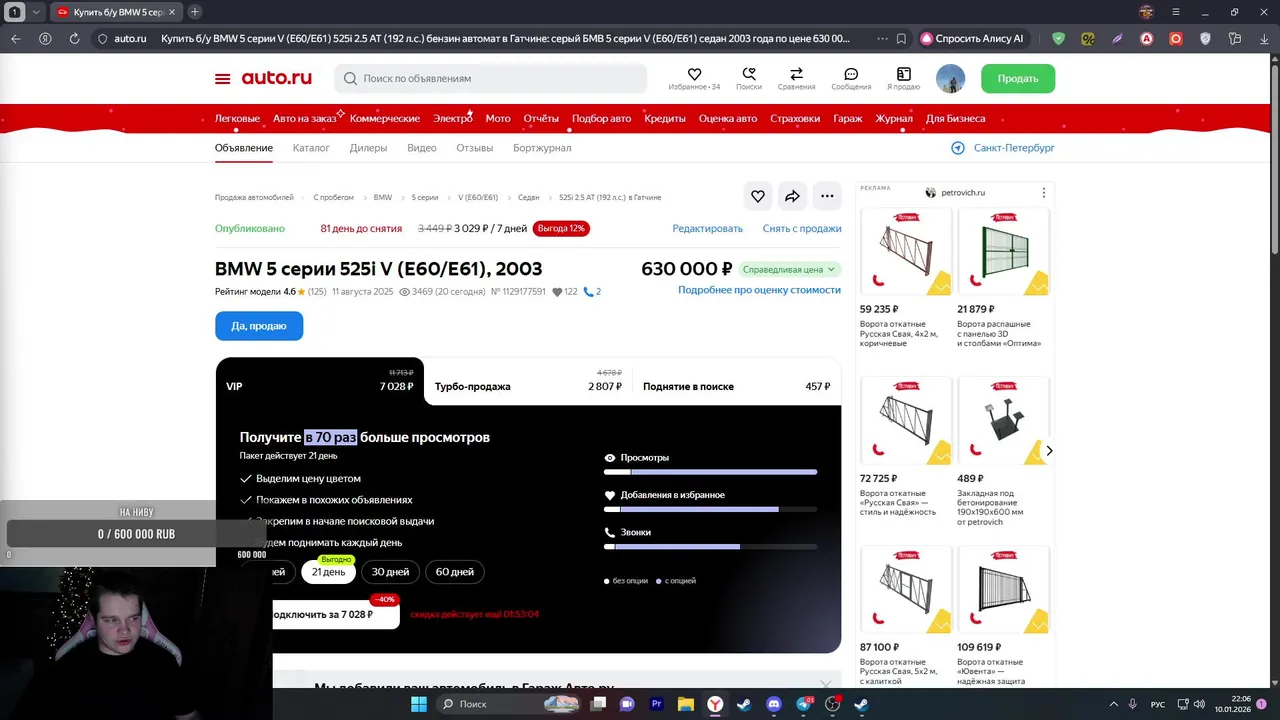Show hidden system tray icons
The height and width of the screenshot is (720, 1280).
click(x=1114, y=704)
